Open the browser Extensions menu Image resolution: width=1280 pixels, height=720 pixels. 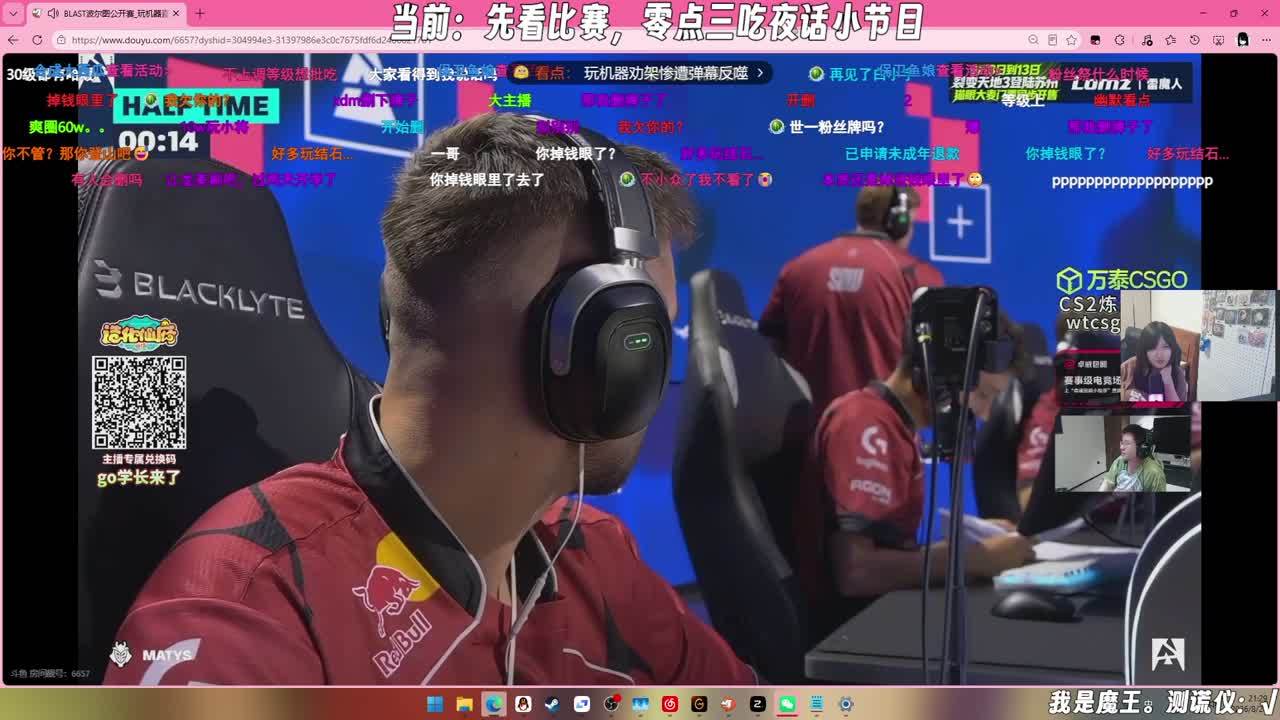tap(1119, 40)
